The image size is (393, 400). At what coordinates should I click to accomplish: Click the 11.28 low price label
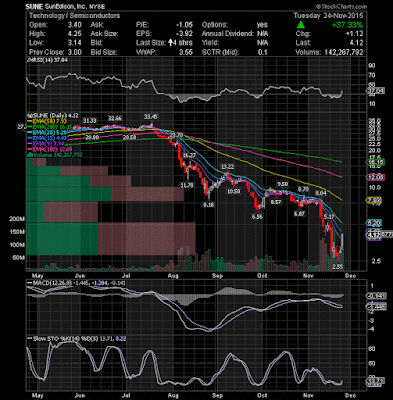coord(186,185)
